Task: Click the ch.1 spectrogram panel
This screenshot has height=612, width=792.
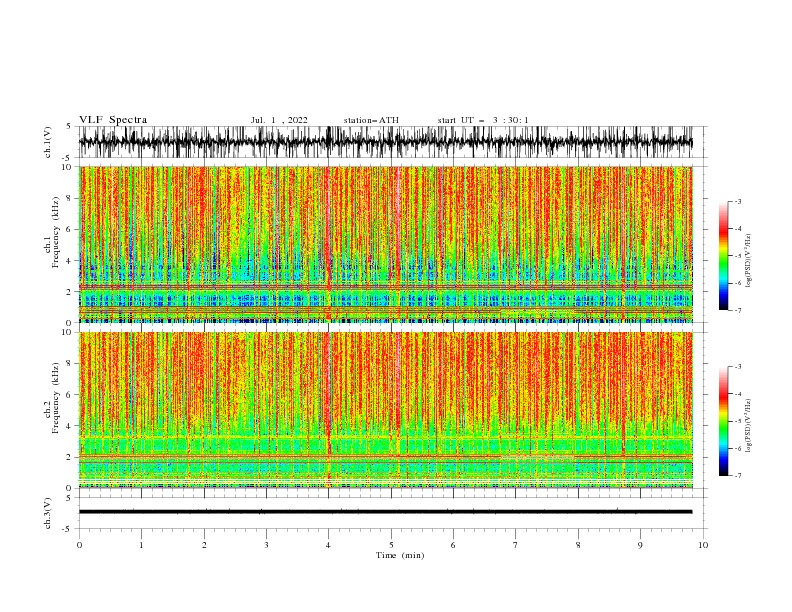Action: point(385,244)
